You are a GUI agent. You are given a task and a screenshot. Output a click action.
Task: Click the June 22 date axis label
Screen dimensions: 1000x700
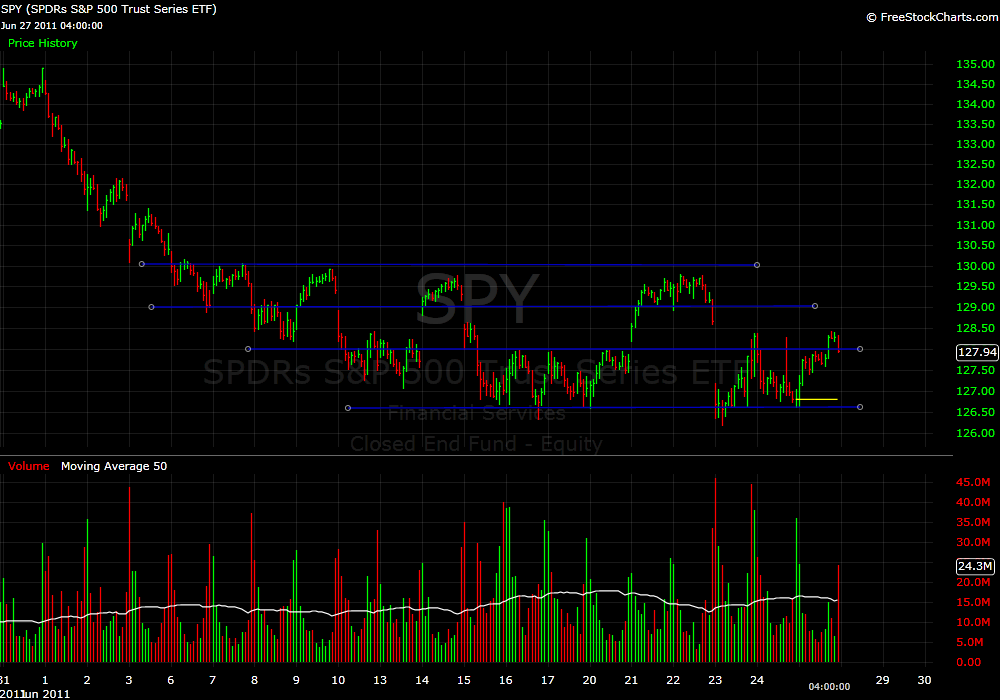[x=673, y=680]
